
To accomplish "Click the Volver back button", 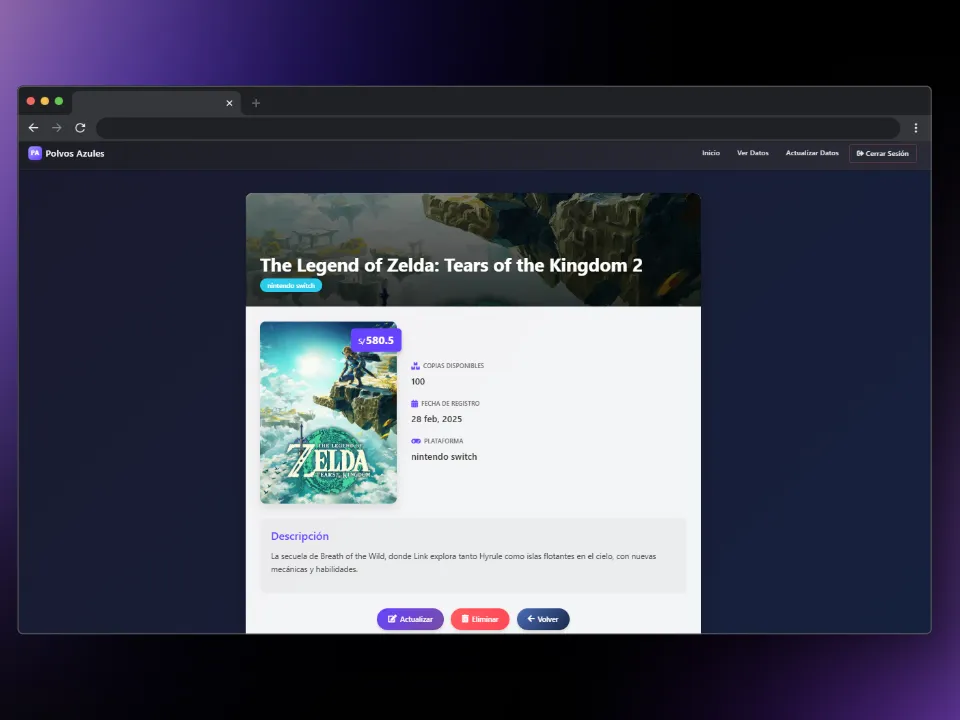I will pos(543,619).
